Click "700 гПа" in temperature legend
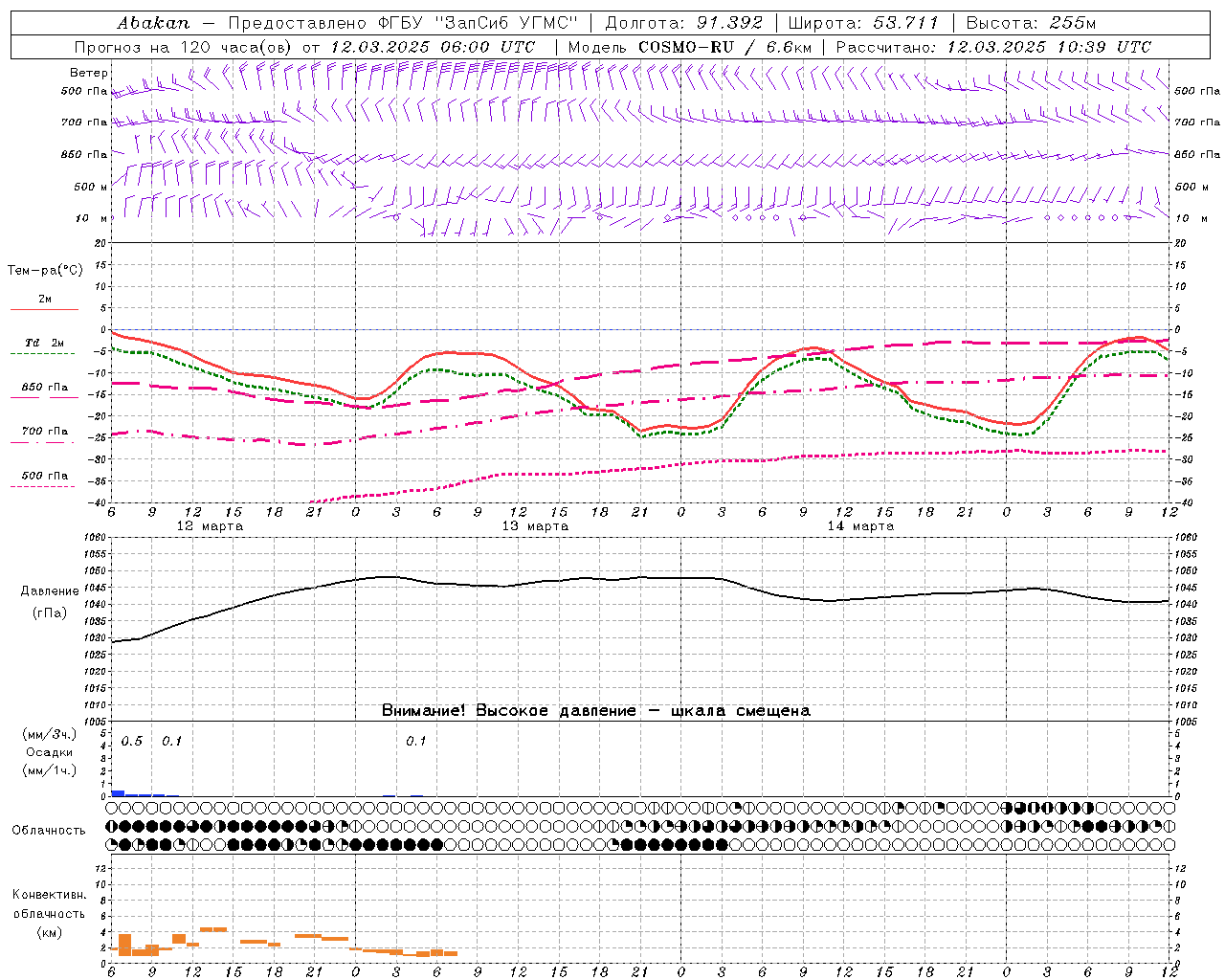This screenshot has width=1225, height=980. point(45,432)
